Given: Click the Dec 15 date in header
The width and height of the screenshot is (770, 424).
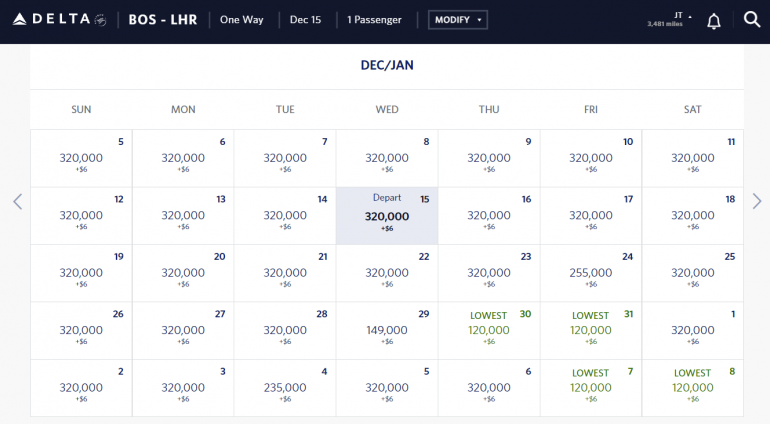Looking at the screenshot, I should pos(305,20).
